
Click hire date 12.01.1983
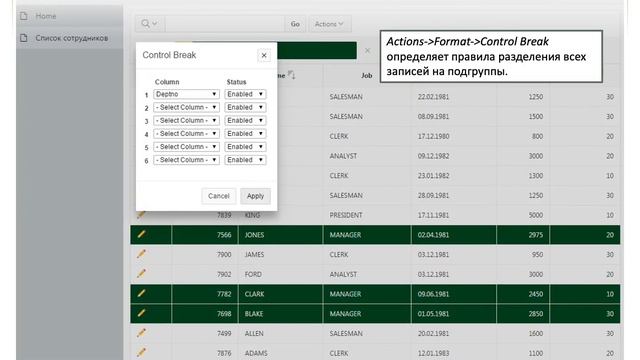[433, 353]
